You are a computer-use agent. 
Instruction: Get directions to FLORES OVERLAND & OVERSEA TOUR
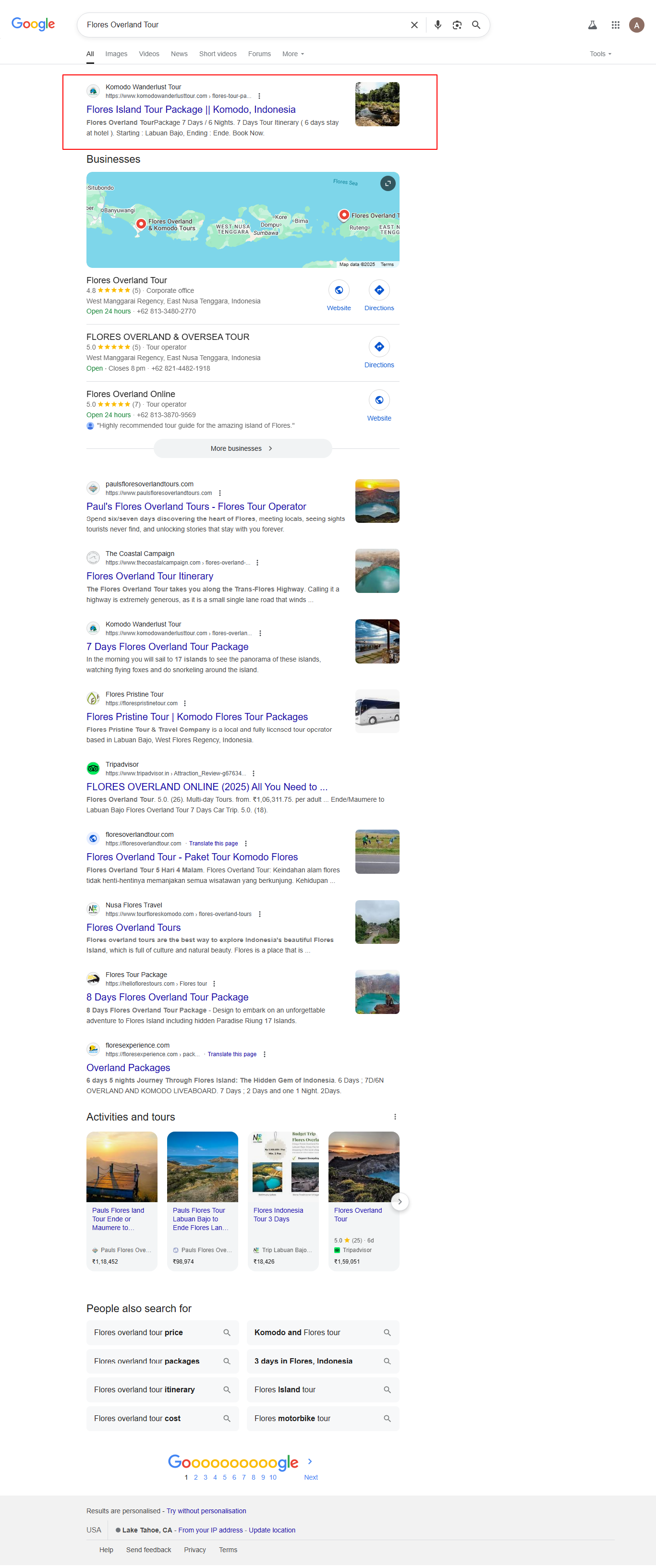tap(379, 347)
